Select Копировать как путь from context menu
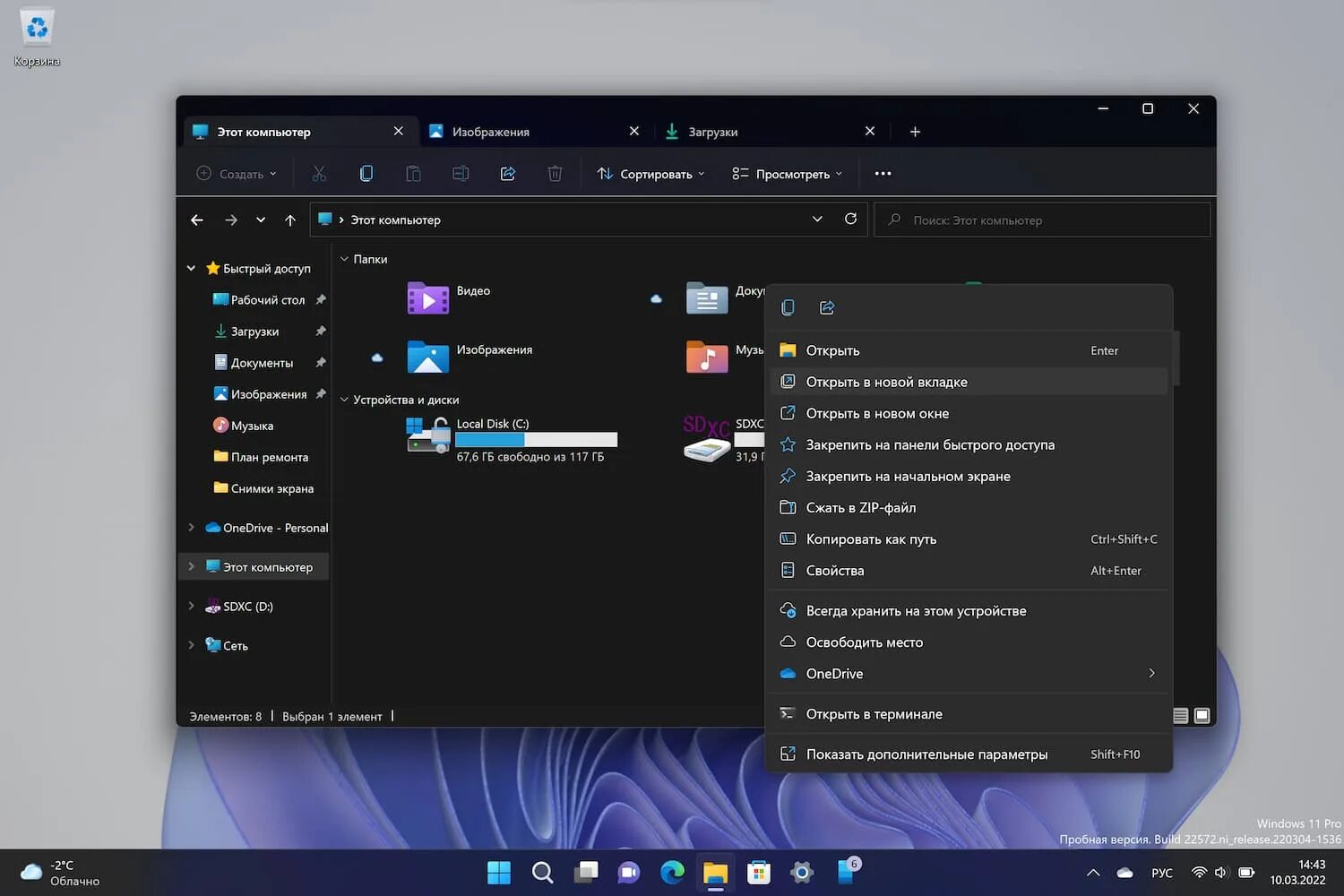 click(870, 538)
